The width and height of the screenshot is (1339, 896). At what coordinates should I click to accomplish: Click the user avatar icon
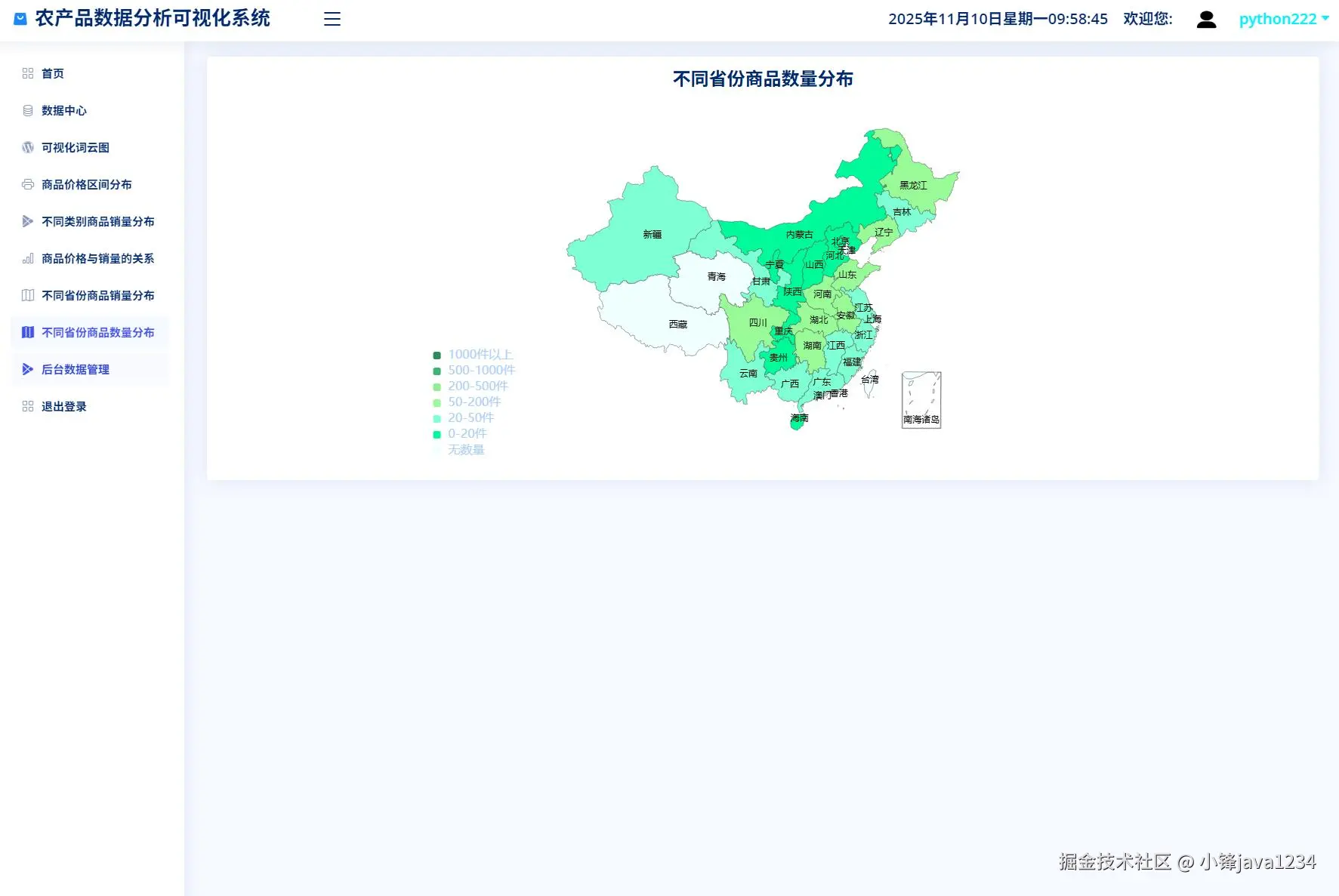click(1206, 19)
